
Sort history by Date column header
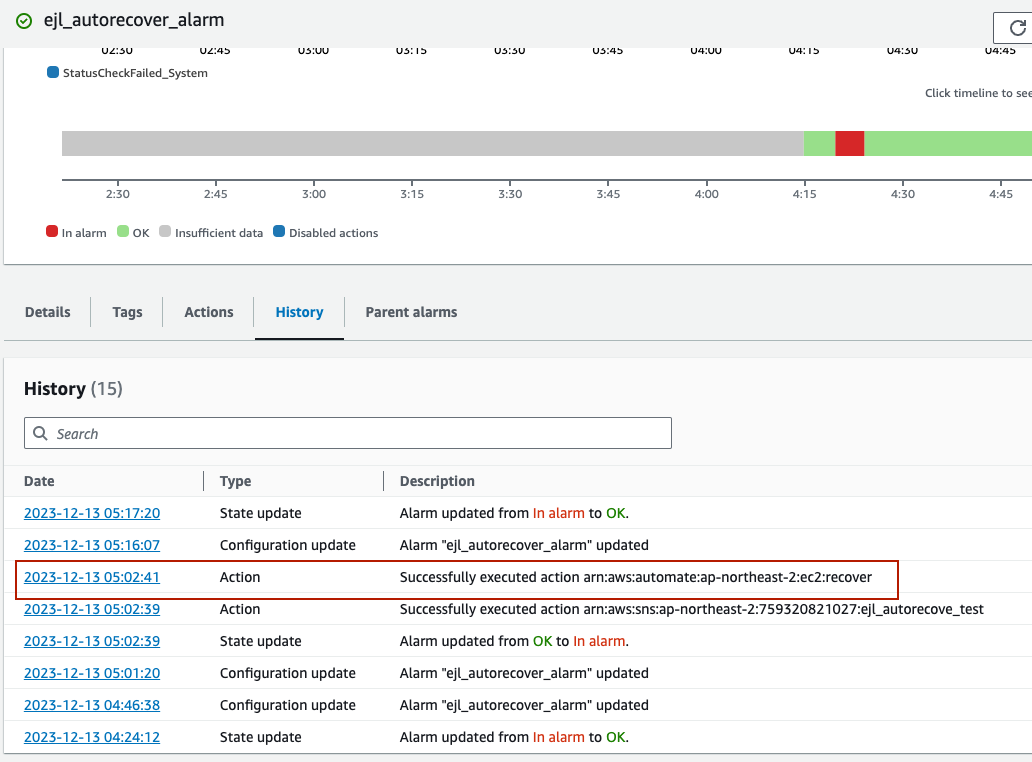pyautogui.click(x=39, y=481)
